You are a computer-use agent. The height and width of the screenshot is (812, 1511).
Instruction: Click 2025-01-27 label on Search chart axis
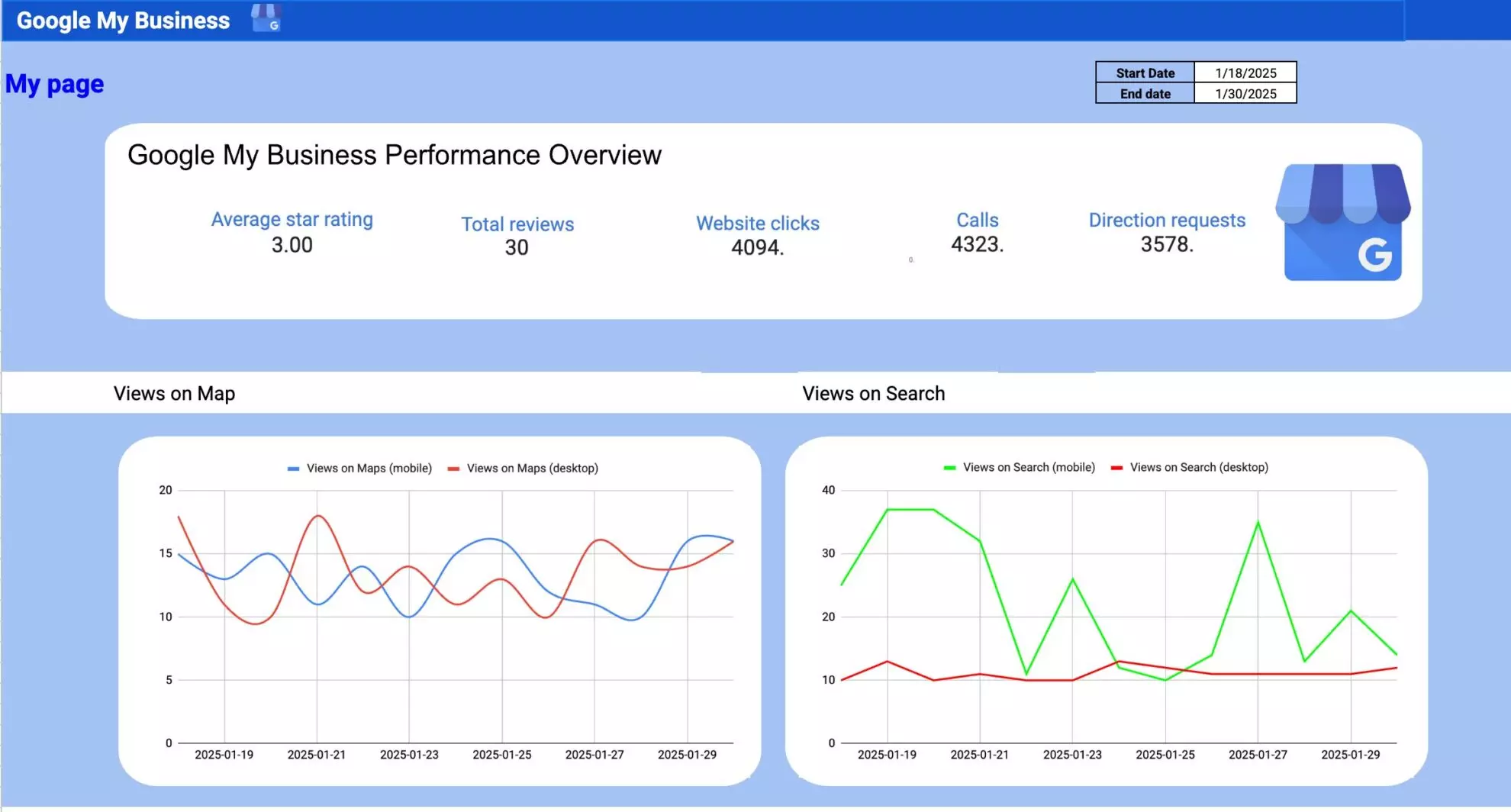1258,754
